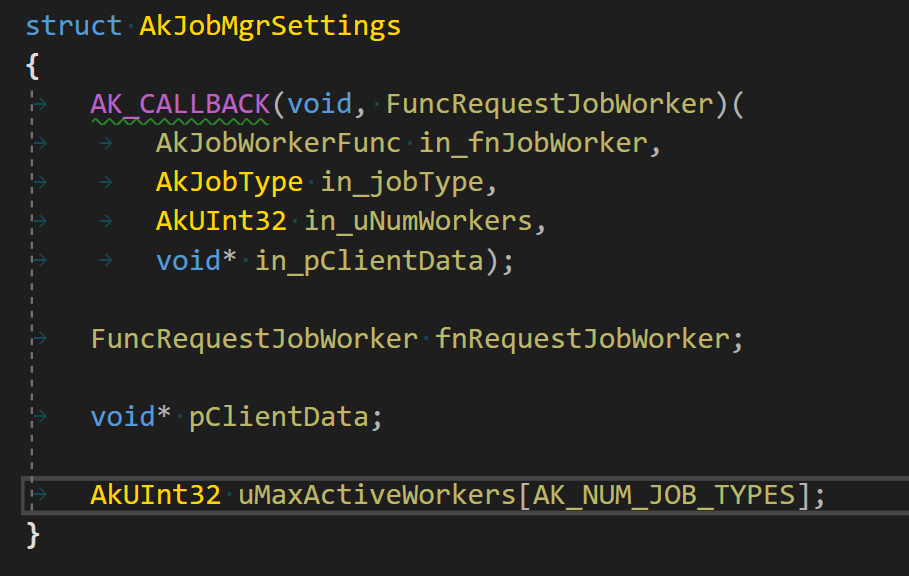The image size is (909, 576).
Task: Click the closing curly brace of struct
Action: coord(32,534)
